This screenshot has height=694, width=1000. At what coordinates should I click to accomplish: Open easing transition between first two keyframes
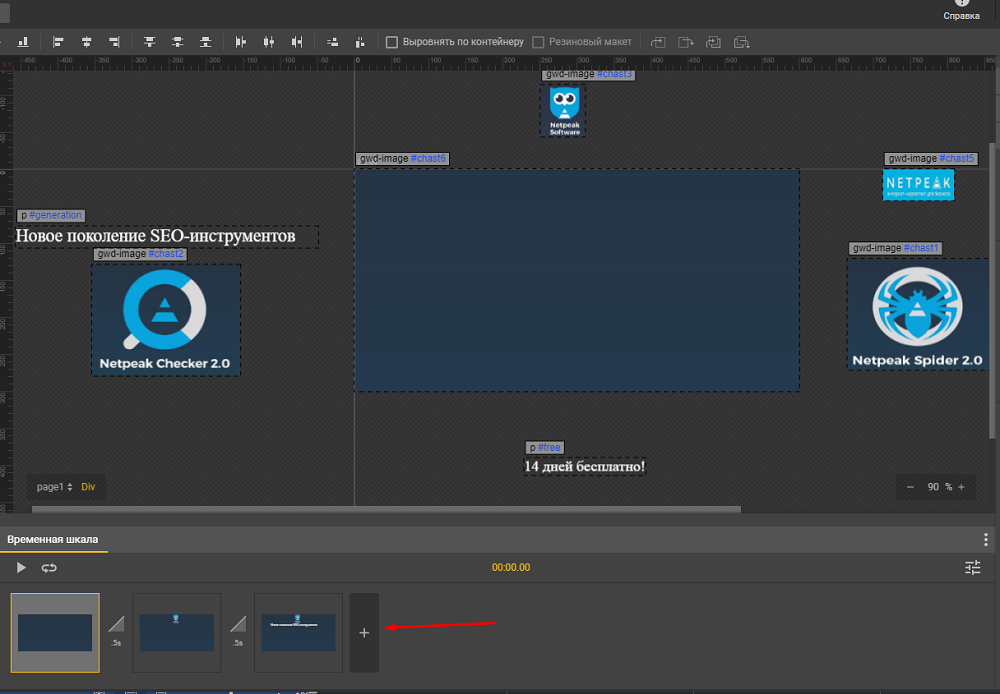pos(116,627)
